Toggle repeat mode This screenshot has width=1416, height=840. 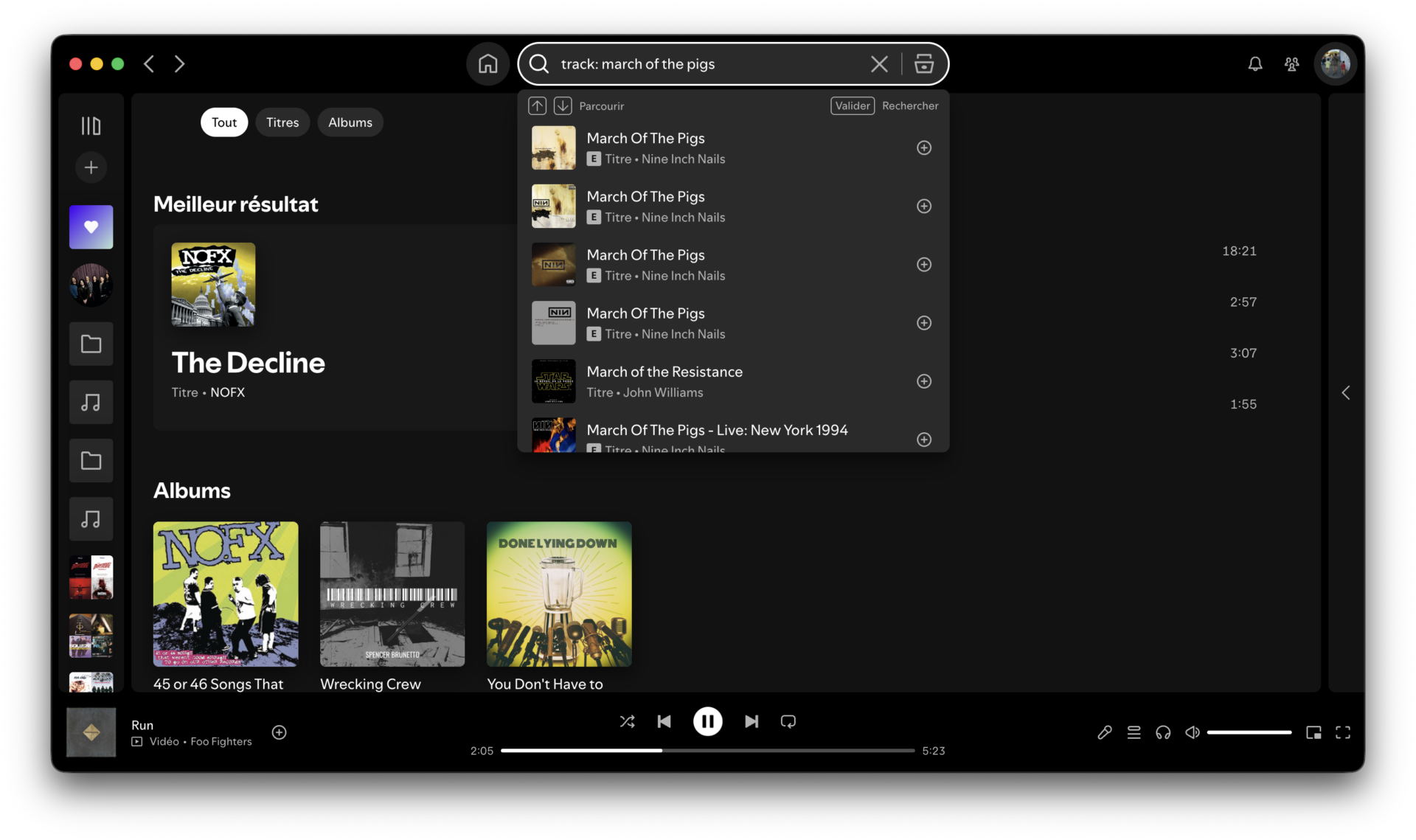pyautogui.click(x=788, y=722)
